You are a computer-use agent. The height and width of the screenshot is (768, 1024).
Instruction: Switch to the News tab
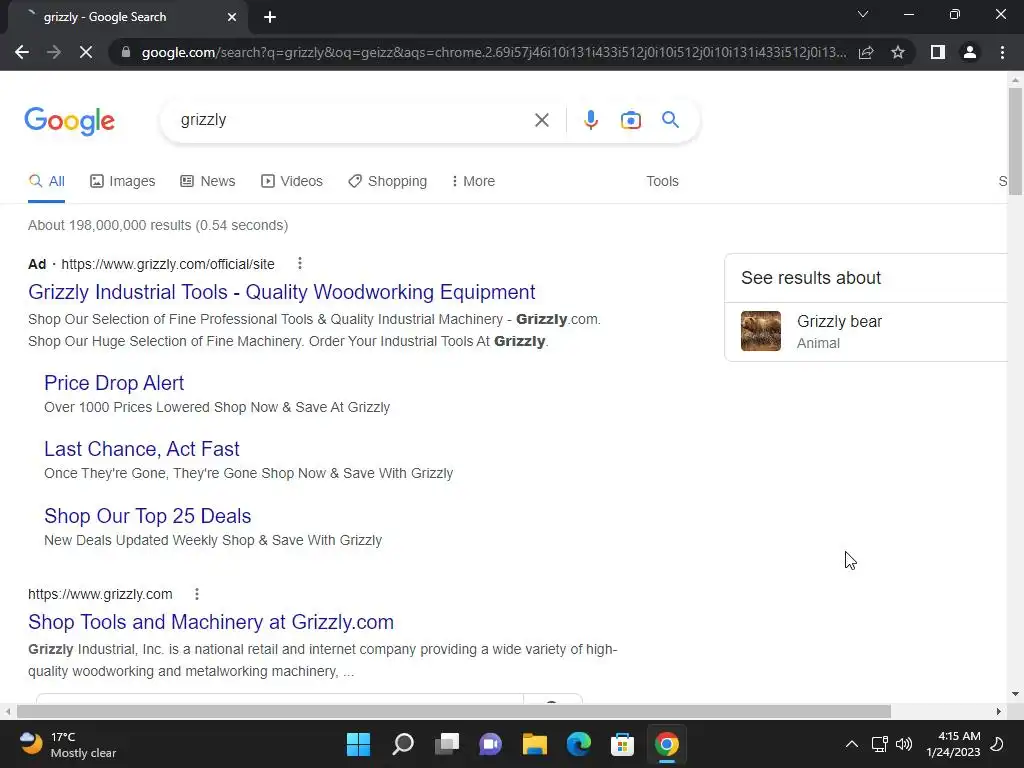coord(208,182)
